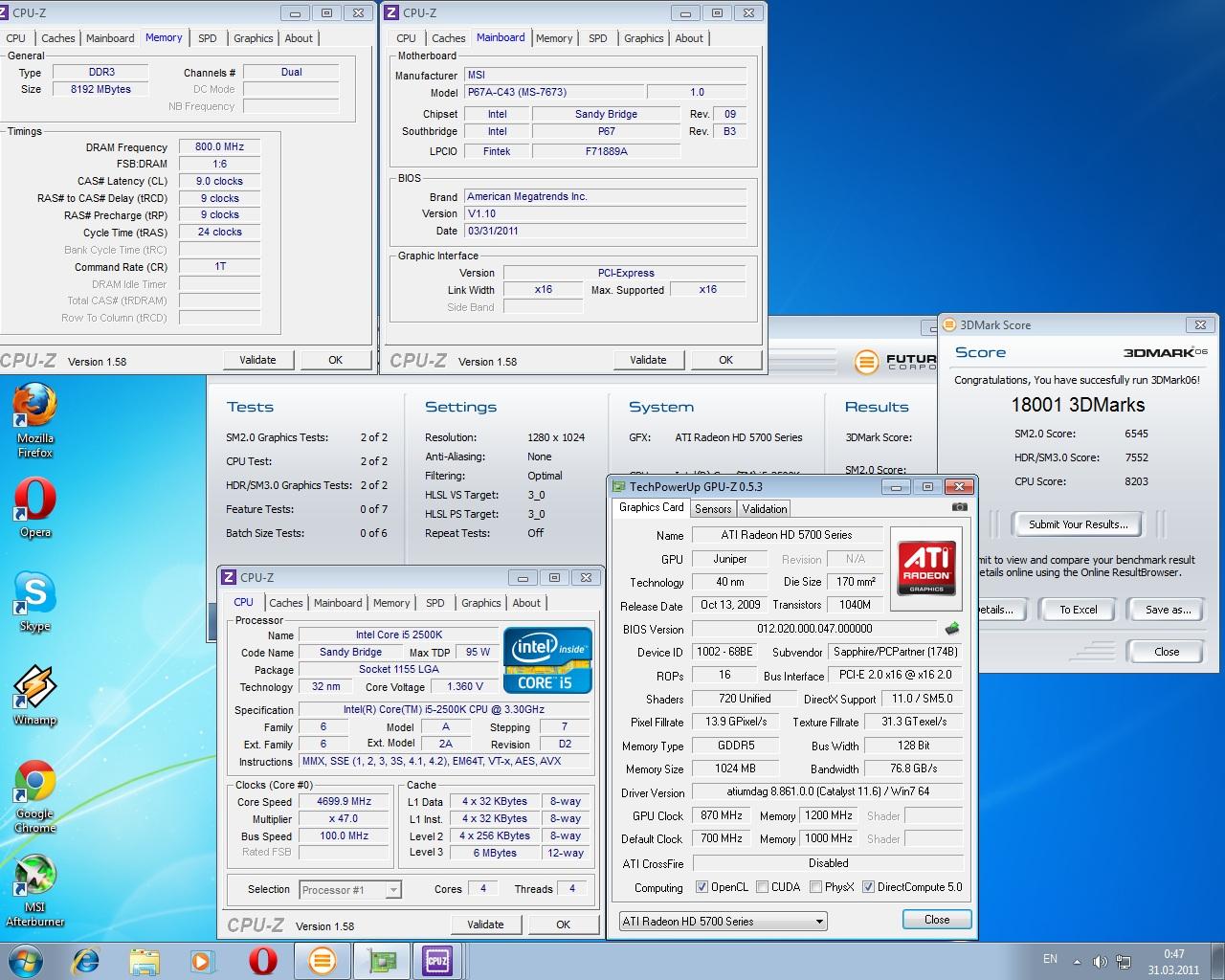Click the BIOS Date 03/31/2011 value
Viewport: 1225px width, 980px height.
[605, 231]
